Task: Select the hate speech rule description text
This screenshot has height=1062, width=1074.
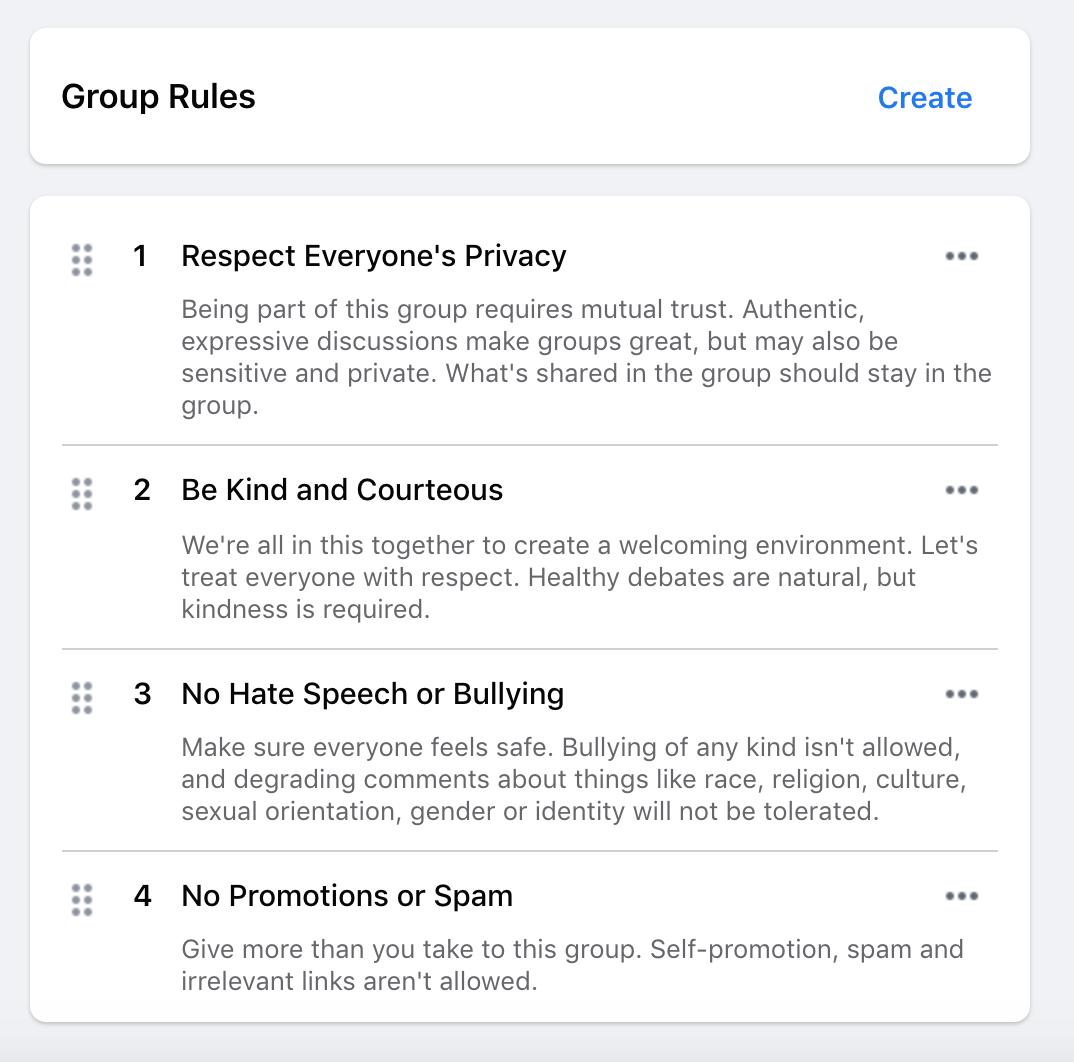Action: coord(574,779)
